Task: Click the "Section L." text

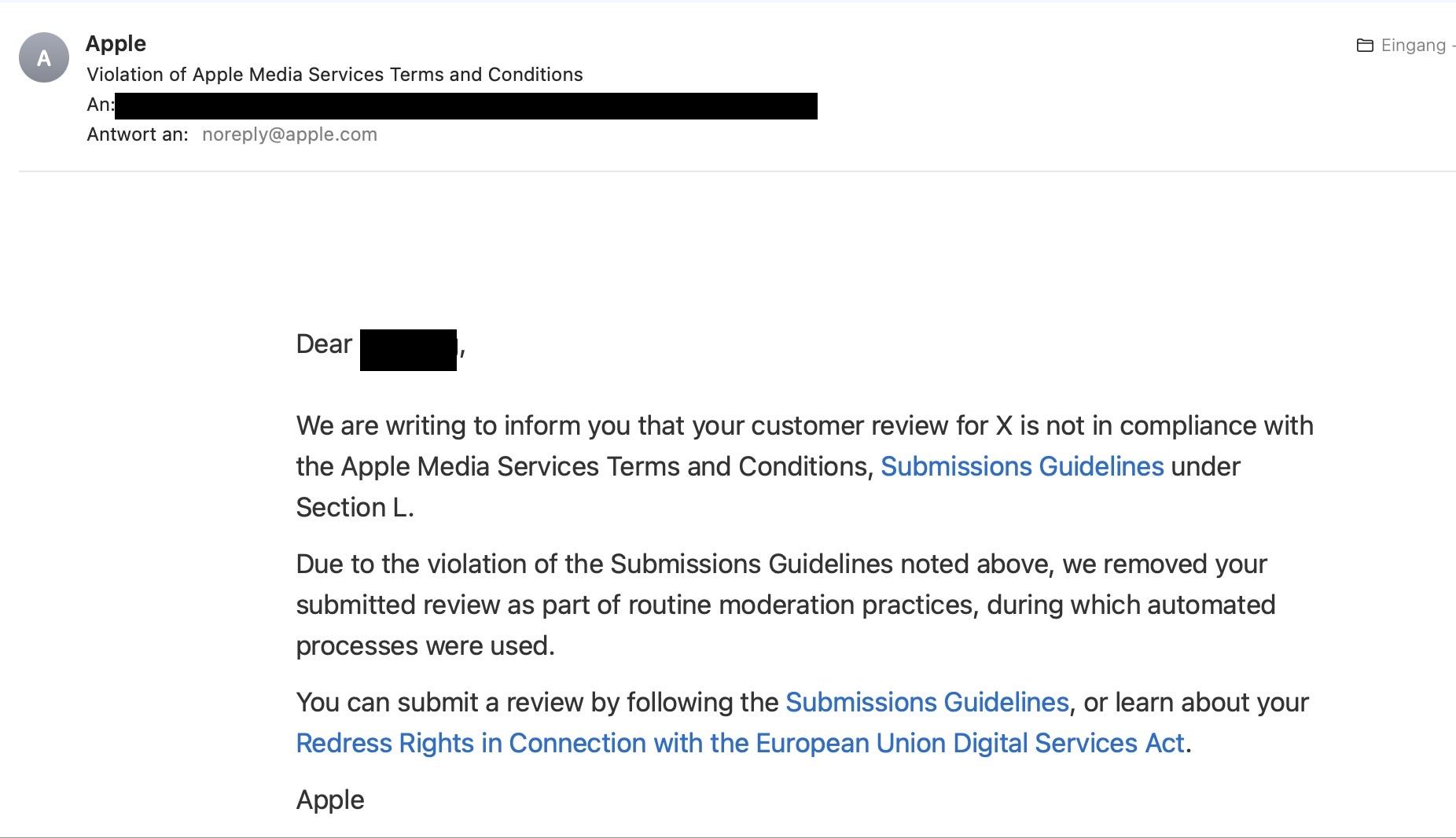Action: 355,507
